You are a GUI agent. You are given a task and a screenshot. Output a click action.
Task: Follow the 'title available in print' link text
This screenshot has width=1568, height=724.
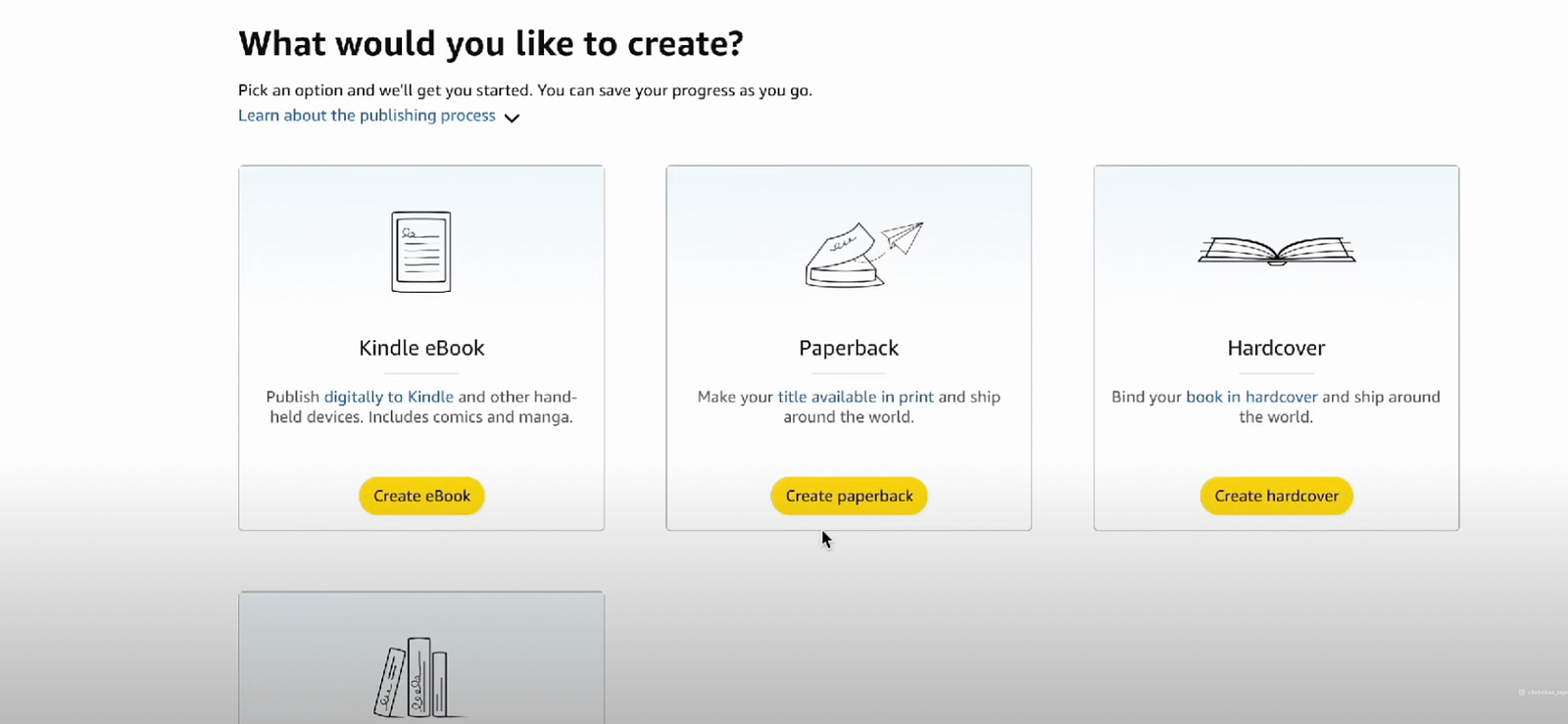point(856,397)
